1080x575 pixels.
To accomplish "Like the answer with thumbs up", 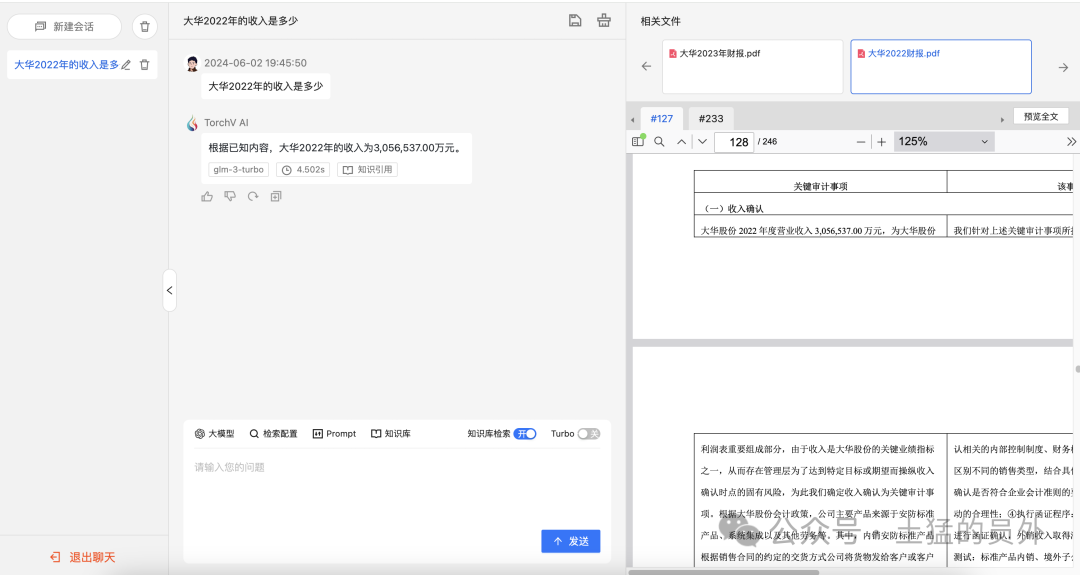I will click(x=207, y=197).
